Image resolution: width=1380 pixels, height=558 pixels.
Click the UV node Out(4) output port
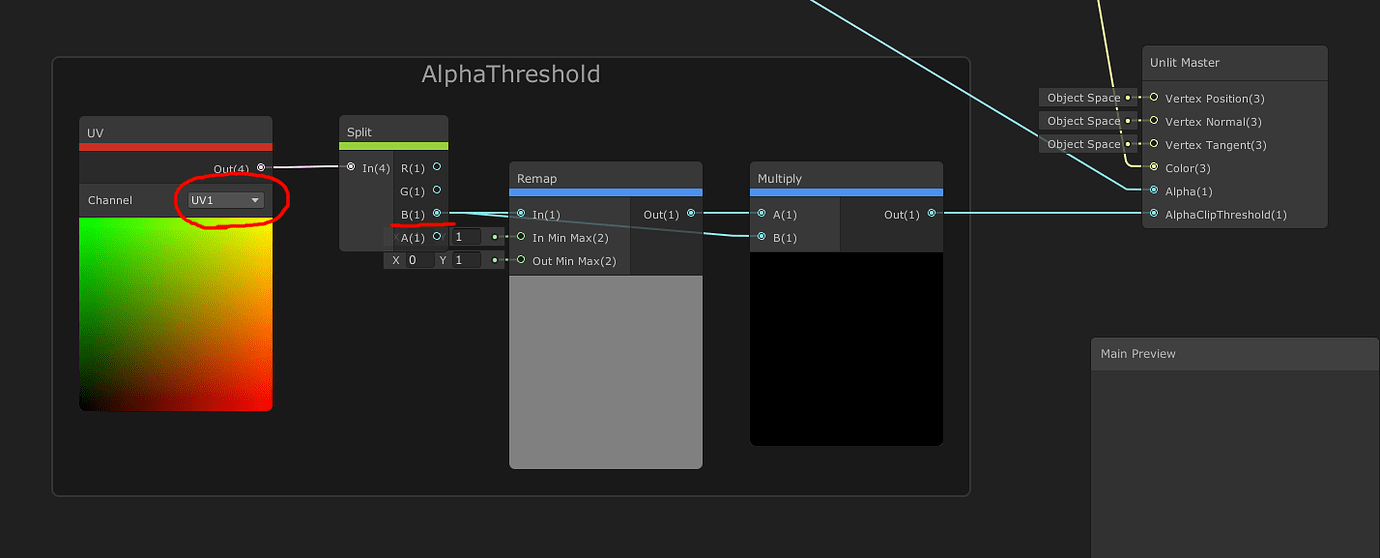pyautogui.click(x=261, y=168)
